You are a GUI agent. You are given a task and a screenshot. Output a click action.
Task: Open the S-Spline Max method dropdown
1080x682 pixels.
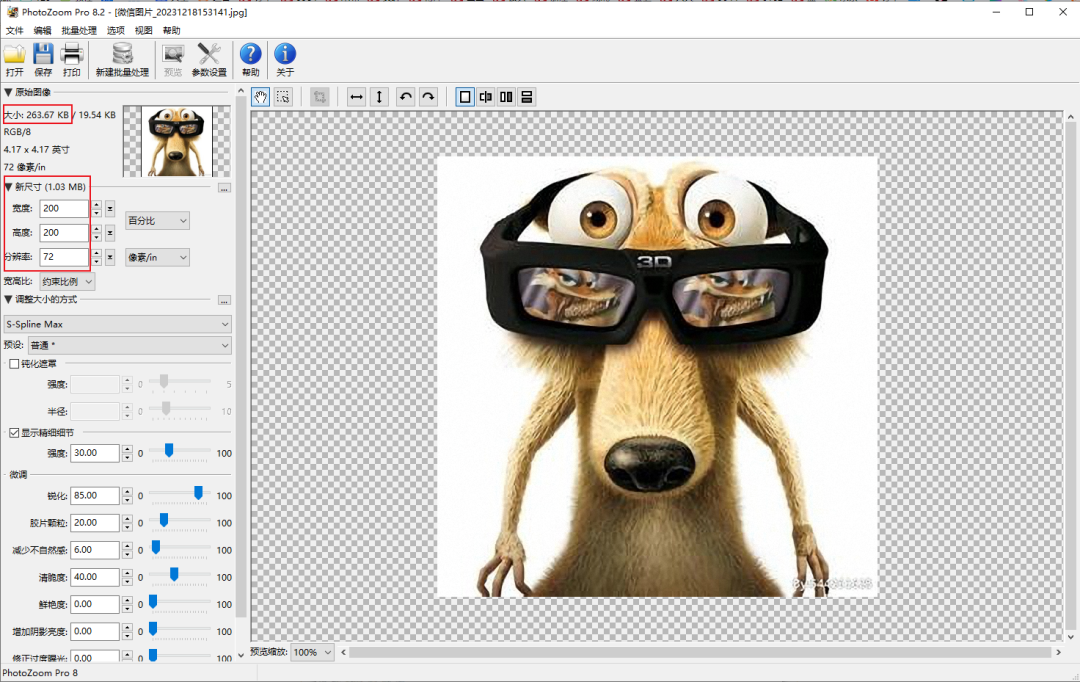[117, 324]
